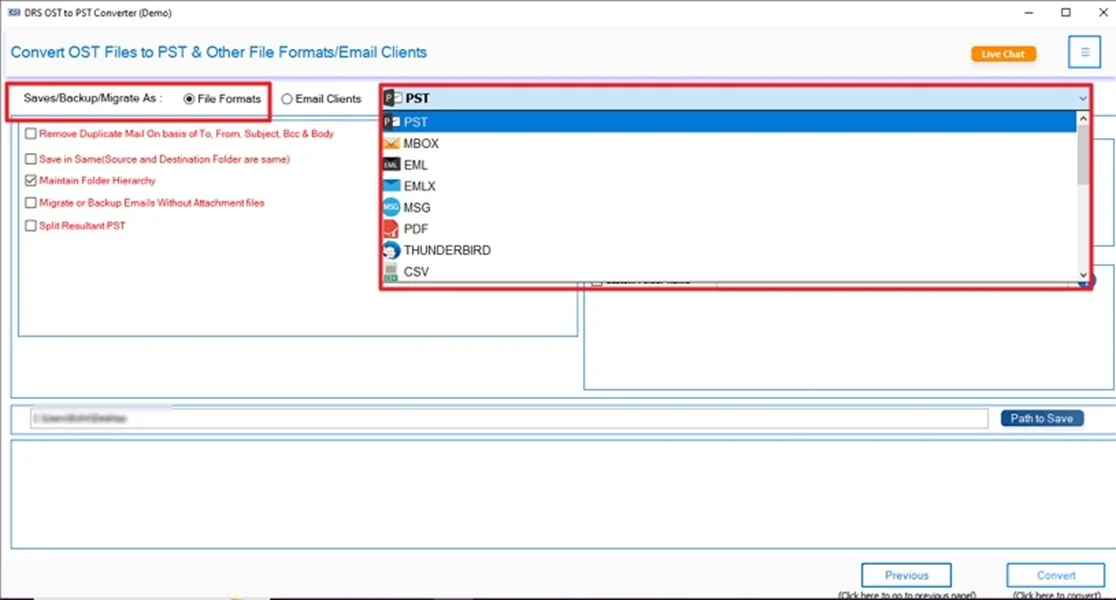Select the CSV format icon

391,271
